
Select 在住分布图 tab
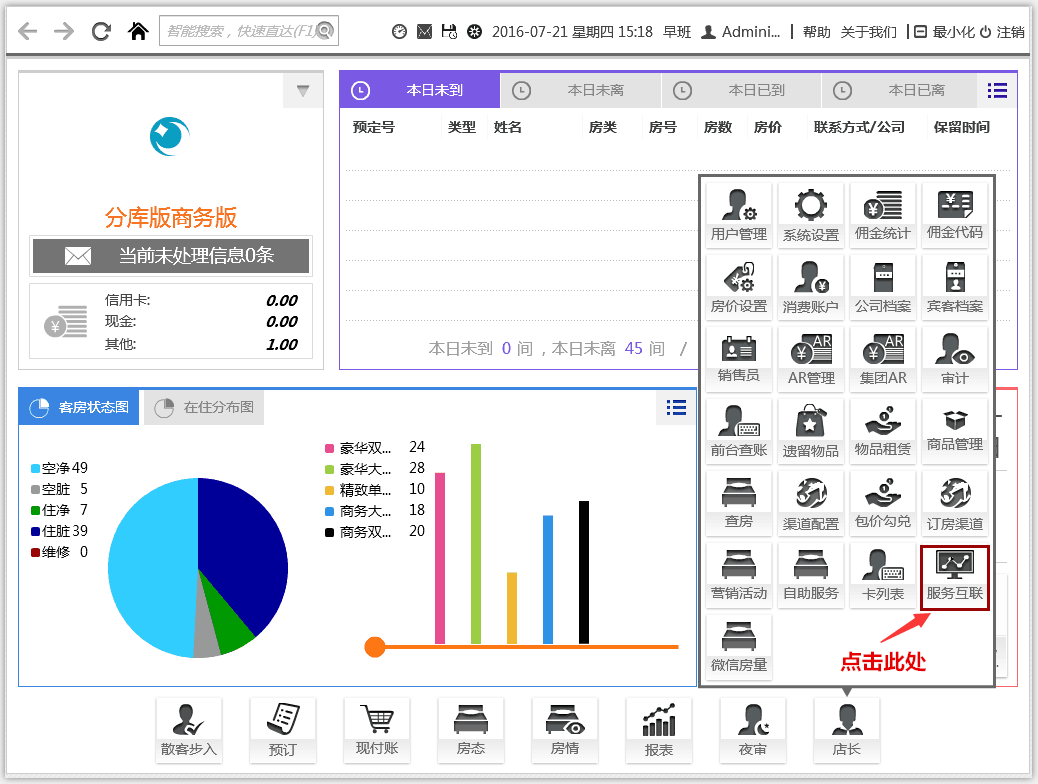(x=204, y=407)
